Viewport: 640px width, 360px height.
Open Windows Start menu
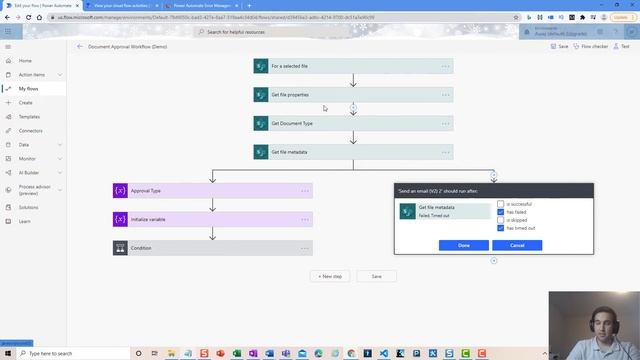(8, 353)
